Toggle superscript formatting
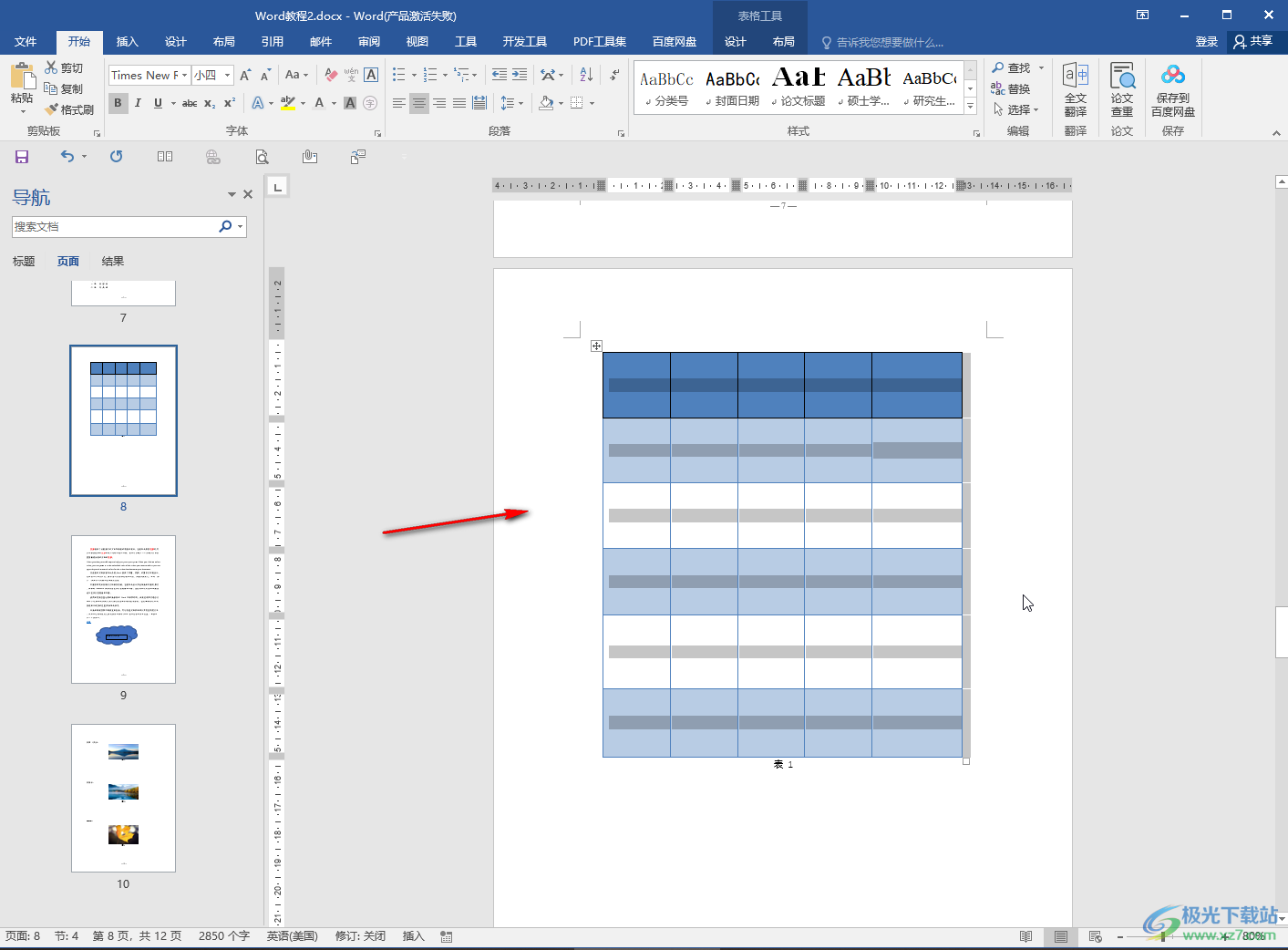1288x950 pixels. (x=230, y=103)
